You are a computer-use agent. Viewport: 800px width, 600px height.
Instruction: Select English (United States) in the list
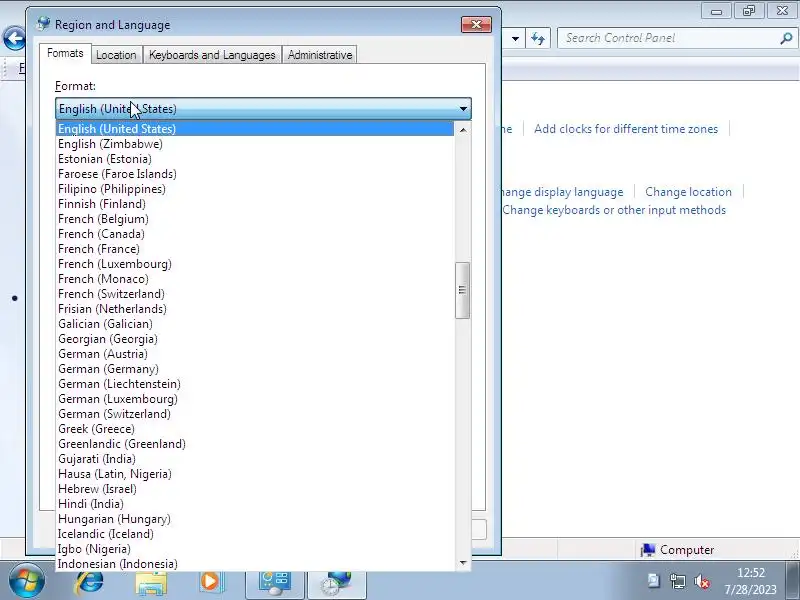pos(254,129)
